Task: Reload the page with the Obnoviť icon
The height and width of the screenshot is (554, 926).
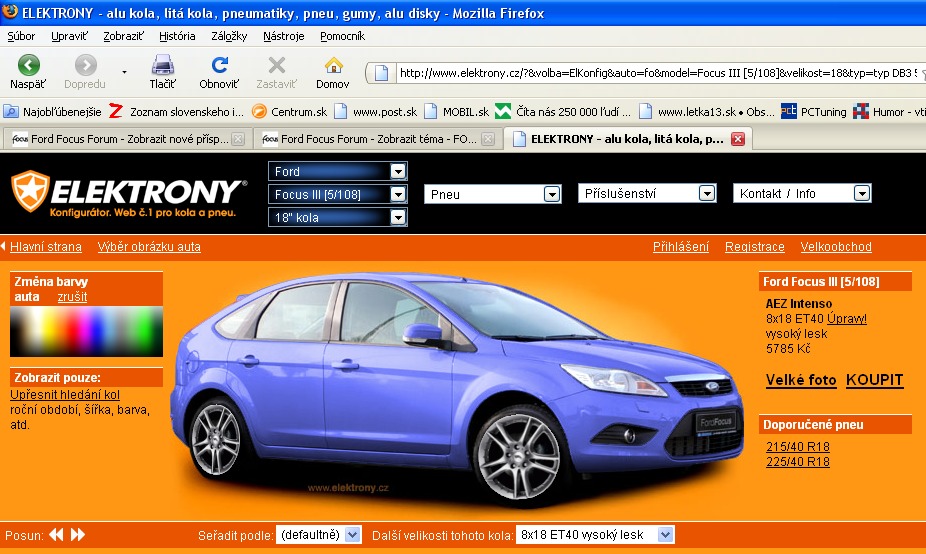Action: pos(218,67)
